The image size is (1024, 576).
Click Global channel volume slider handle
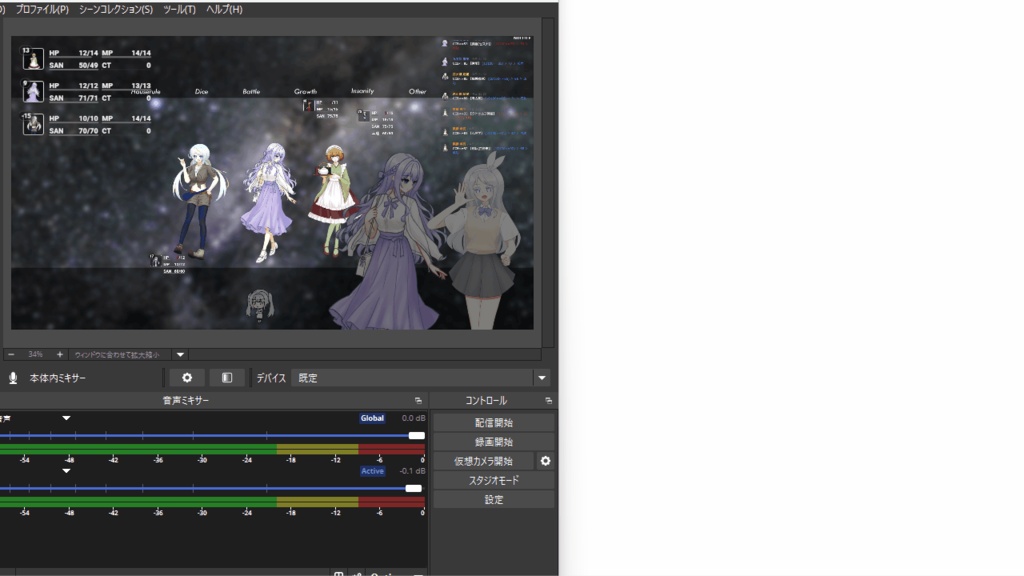[x=417, y=436]
